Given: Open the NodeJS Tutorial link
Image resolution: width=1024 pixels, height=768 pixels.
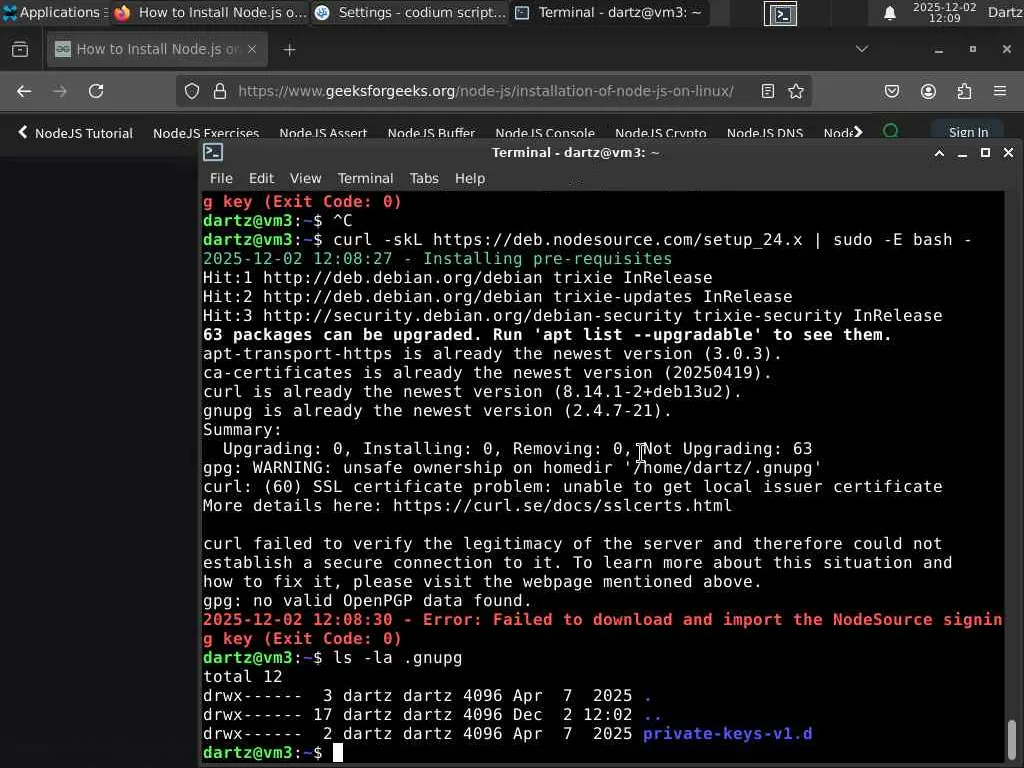Looking at the screenshot, I should pyautogui.click(x=84, y=133).
